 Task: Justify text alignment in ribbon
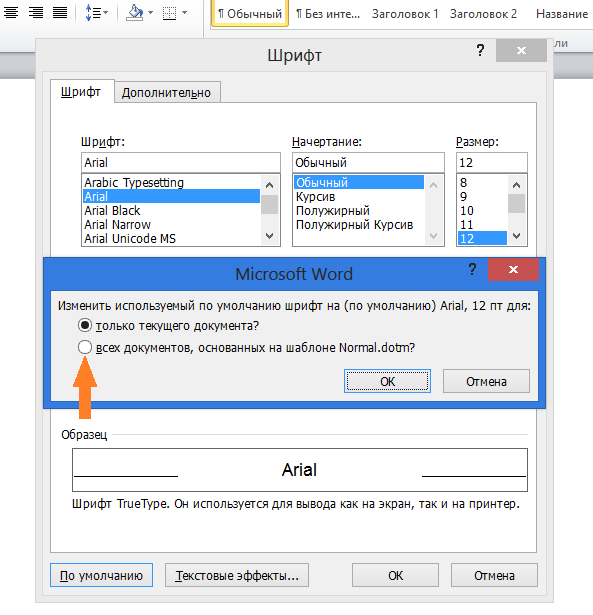pyautogui.click(x=60, y=13)
